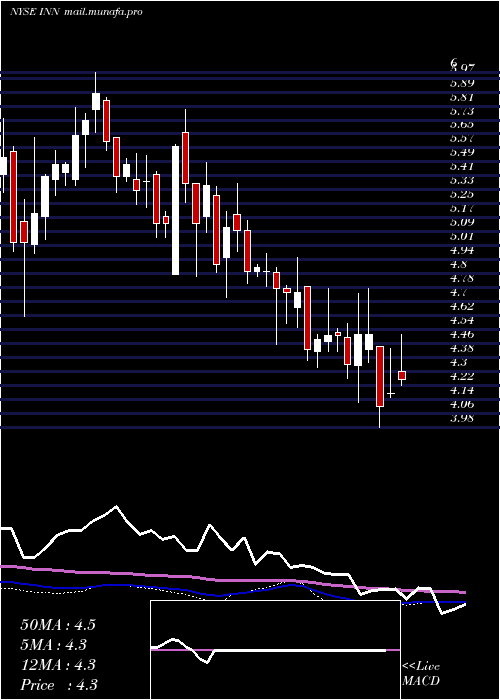500x700 pixels.
Task: Click the 'NYSE INN mail.munafa.pro' chart title
Action: pos(76,12)
